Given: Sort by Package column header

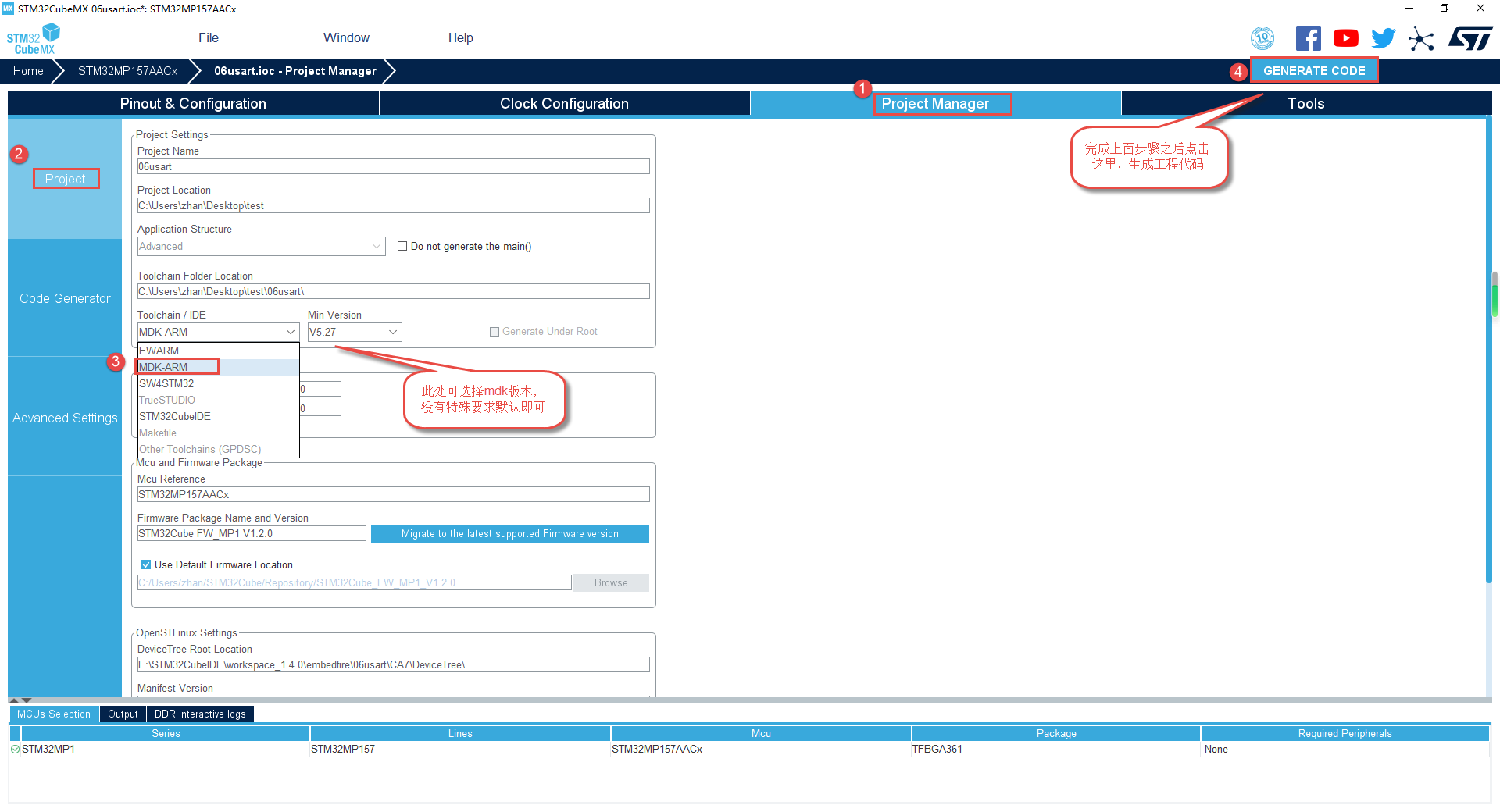Looking at the screenshot, I should tap(1056, 733).
